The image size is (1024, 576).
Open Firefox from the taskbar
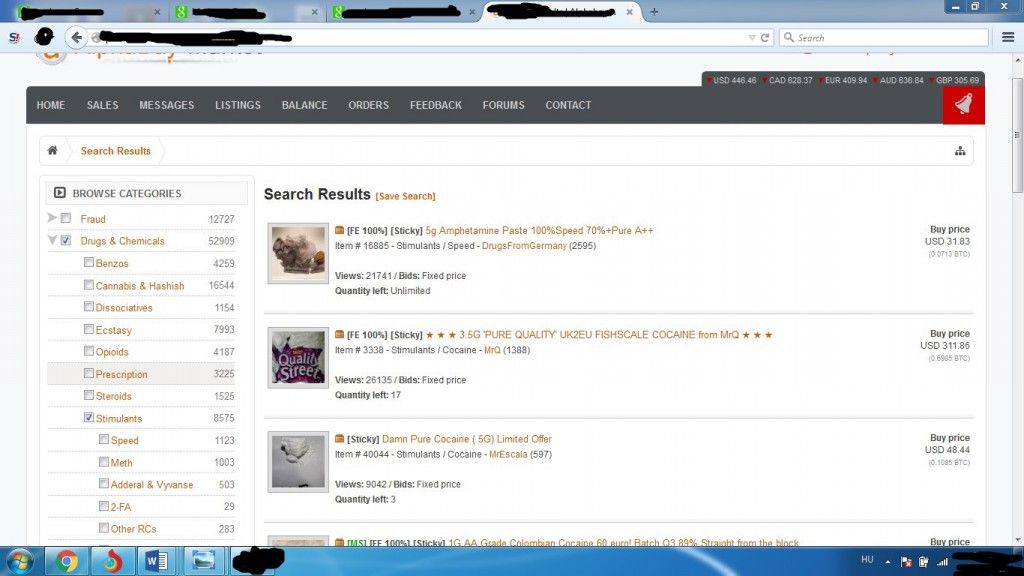pyautogui.click(x=112, y=561)
